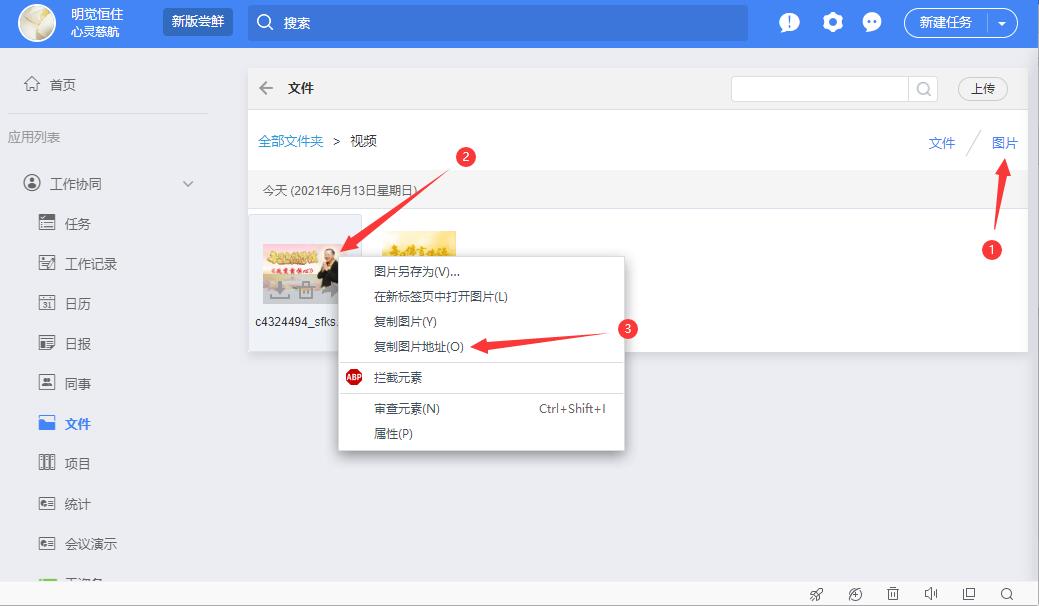1039x606 pixels.
Task: Click the 新建任务 button
Action: [x=946, y=23]
